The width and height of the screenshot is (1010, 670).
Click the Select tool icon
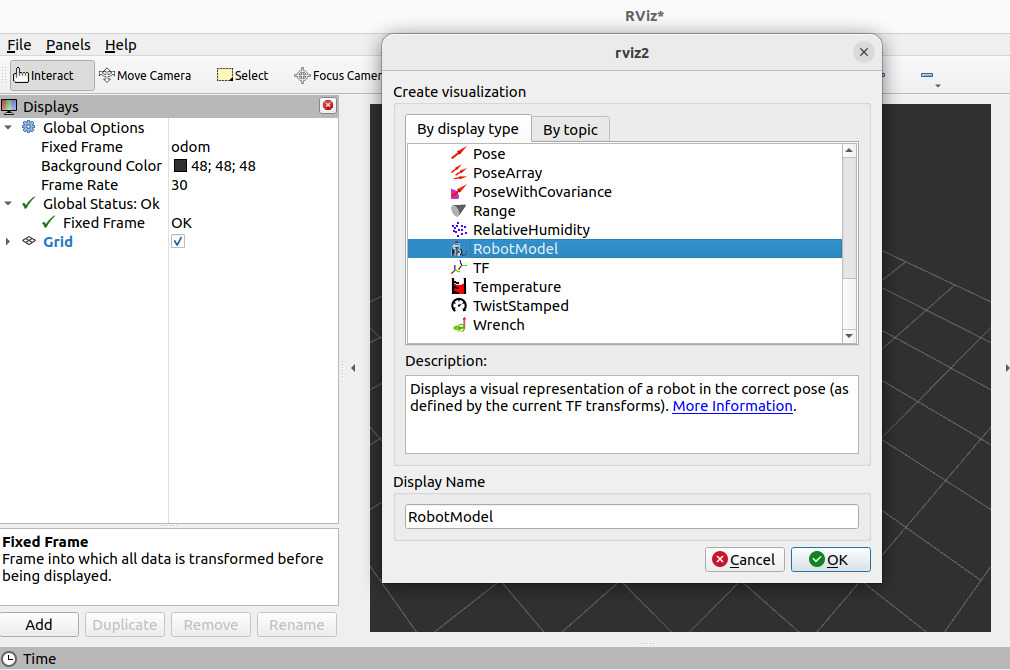click(x=224, y=75)
